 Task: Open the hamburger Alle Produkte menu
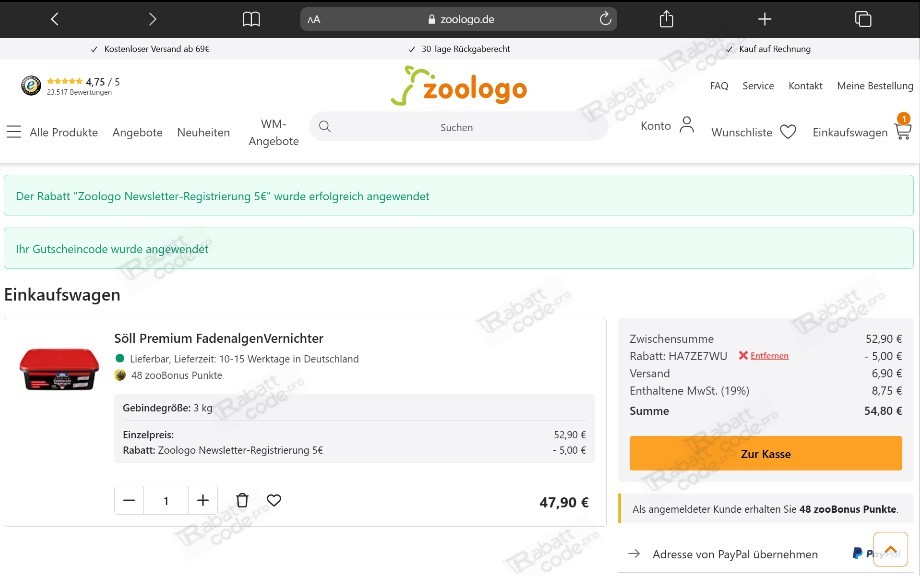[13, 131]
